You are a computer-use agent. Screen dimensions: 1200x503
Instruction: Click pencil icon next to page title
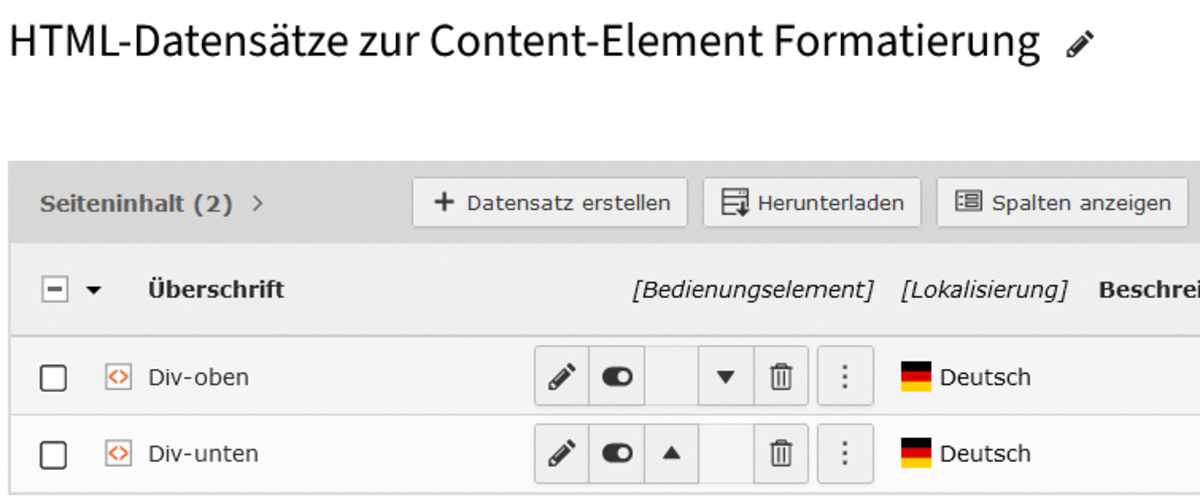pyautogui.click(x=1080, y=45)
